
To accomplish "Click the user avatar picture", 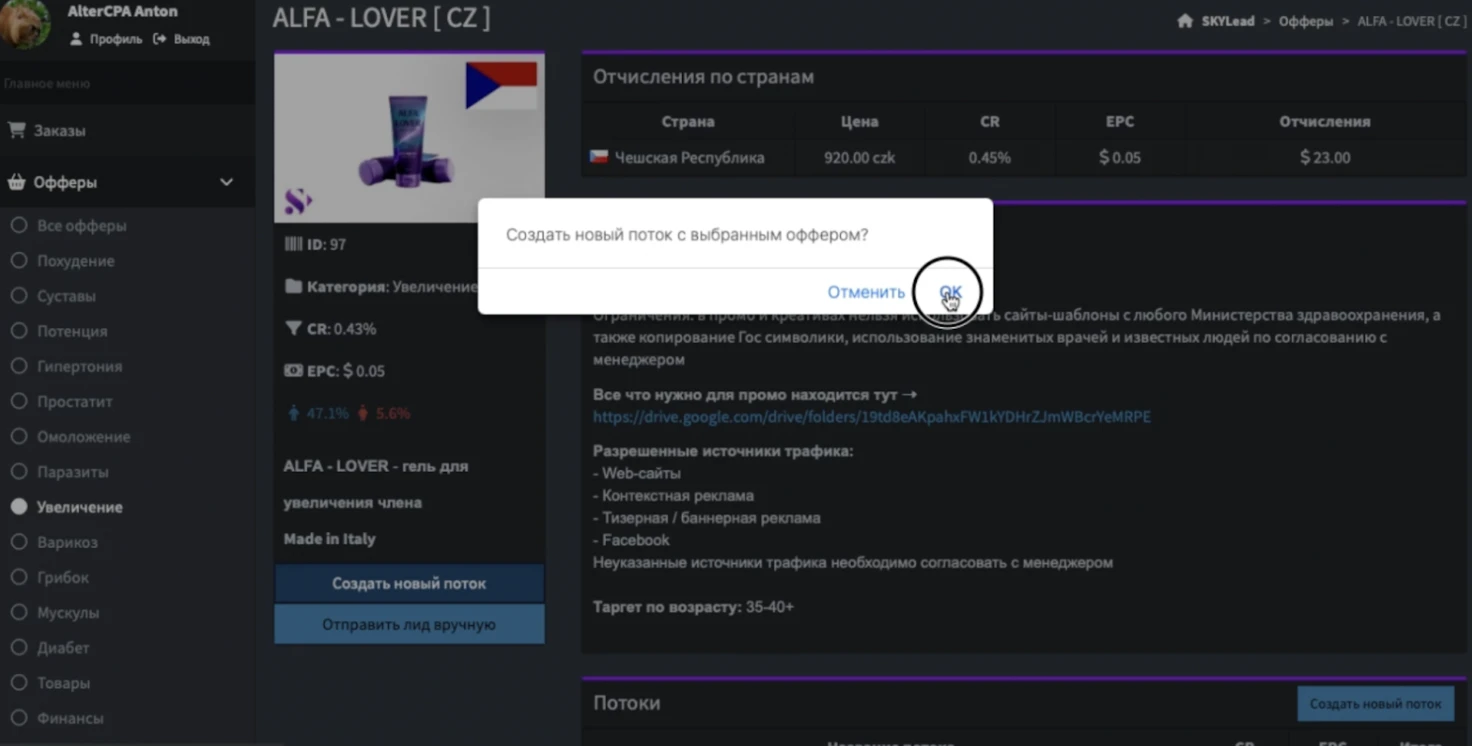I will point(24,24).
